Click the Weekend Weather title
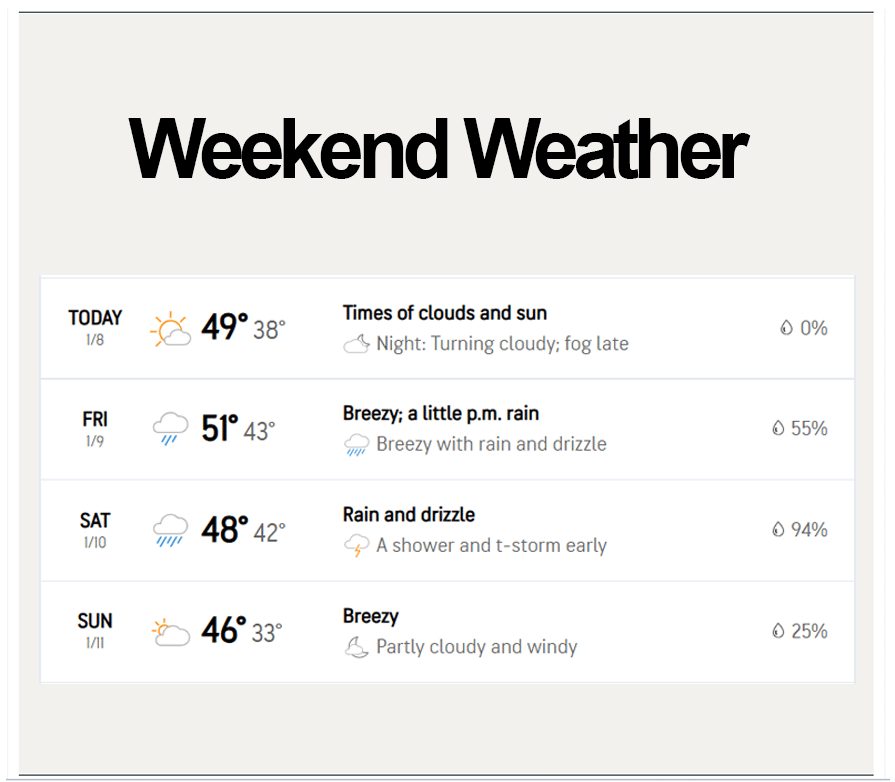895x782 pixels. click(x=438, y=150)
